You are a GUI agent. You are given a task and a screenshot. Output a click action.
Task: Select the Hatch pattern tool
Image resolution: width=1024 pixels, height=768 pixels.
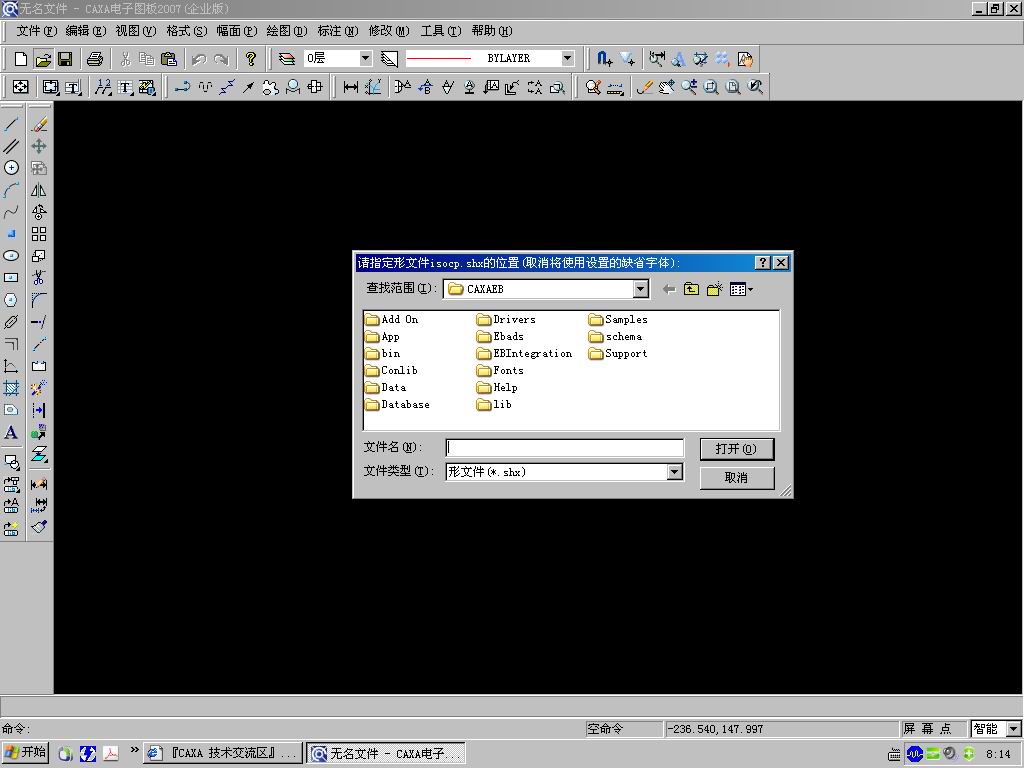click(12, 388)
